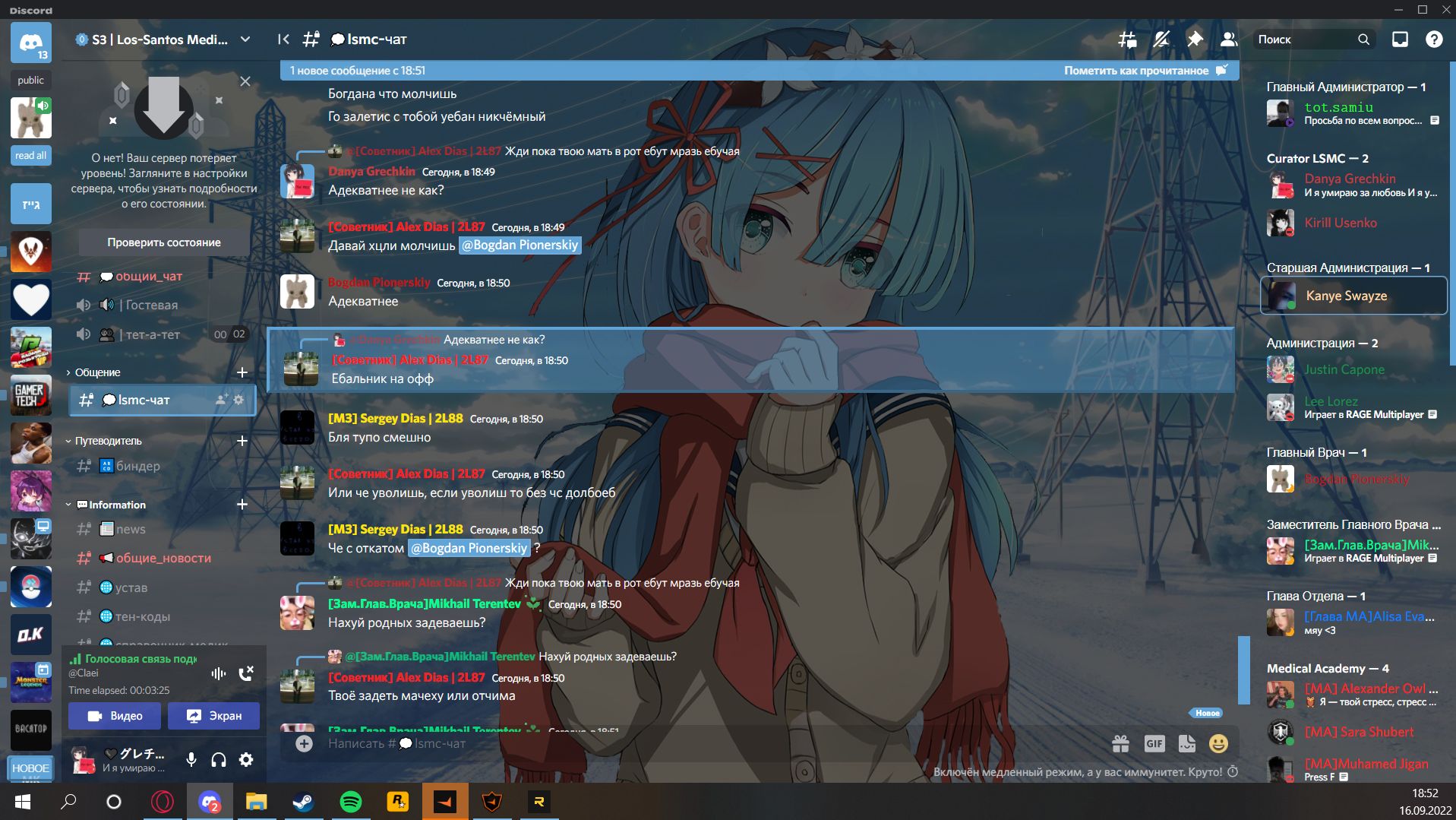Open emoji picker
The width and height of the screenshot is (1456, 820).
pyautogui.click(x=1218, y=743)
